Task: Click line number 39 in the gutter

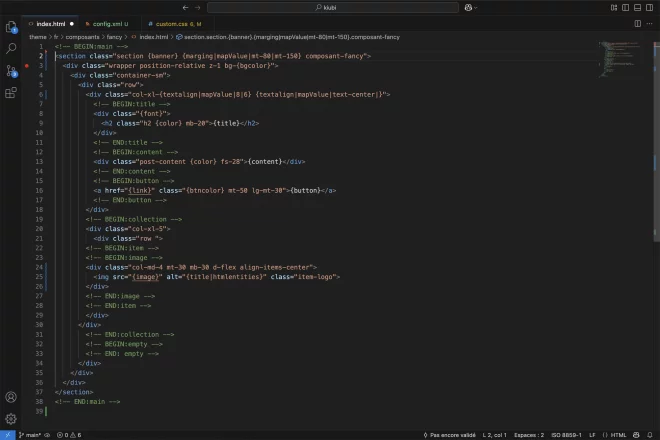Action: [39, 411]
